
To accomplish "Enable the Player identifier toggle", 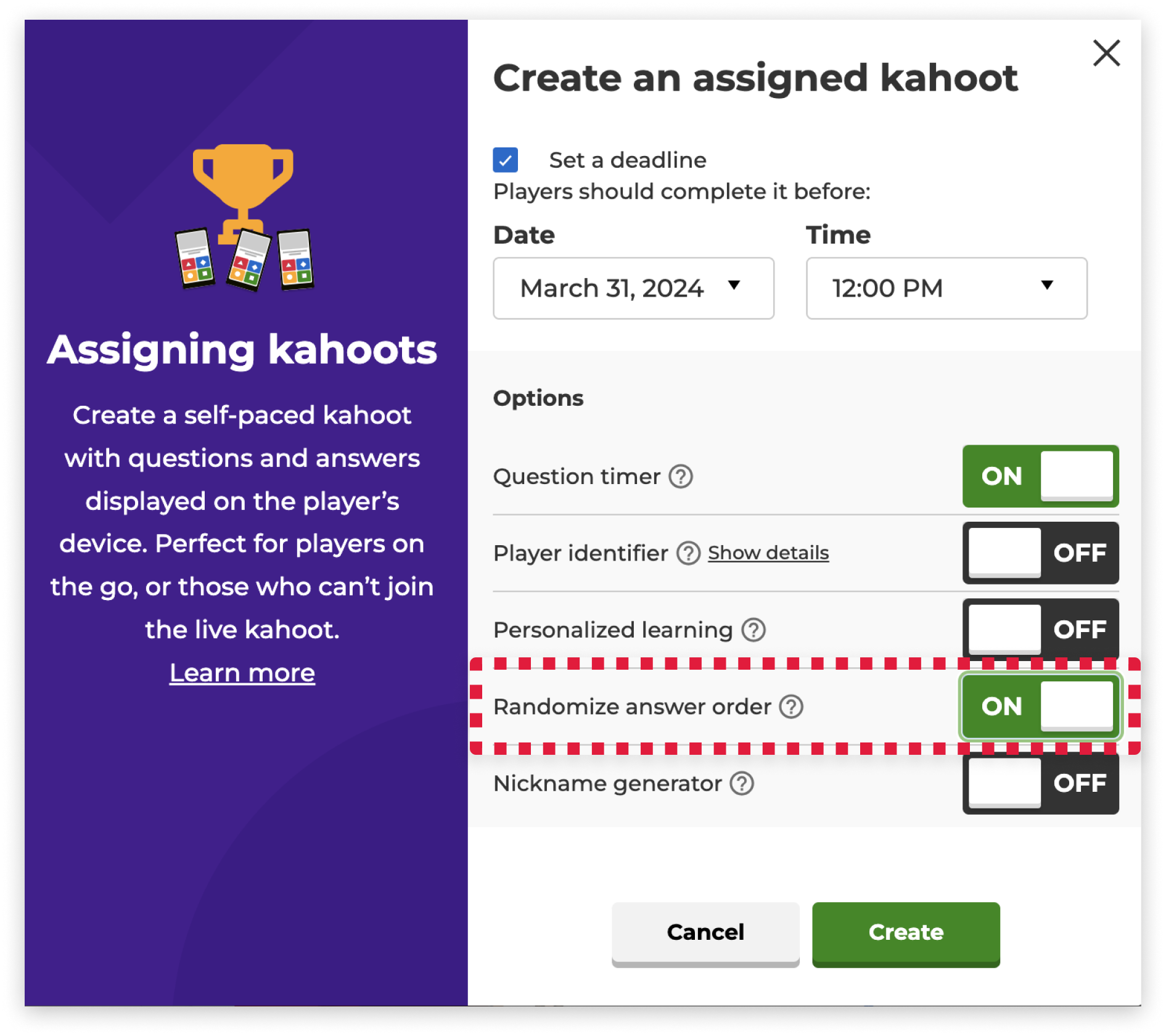I will tap(1040, 553).
